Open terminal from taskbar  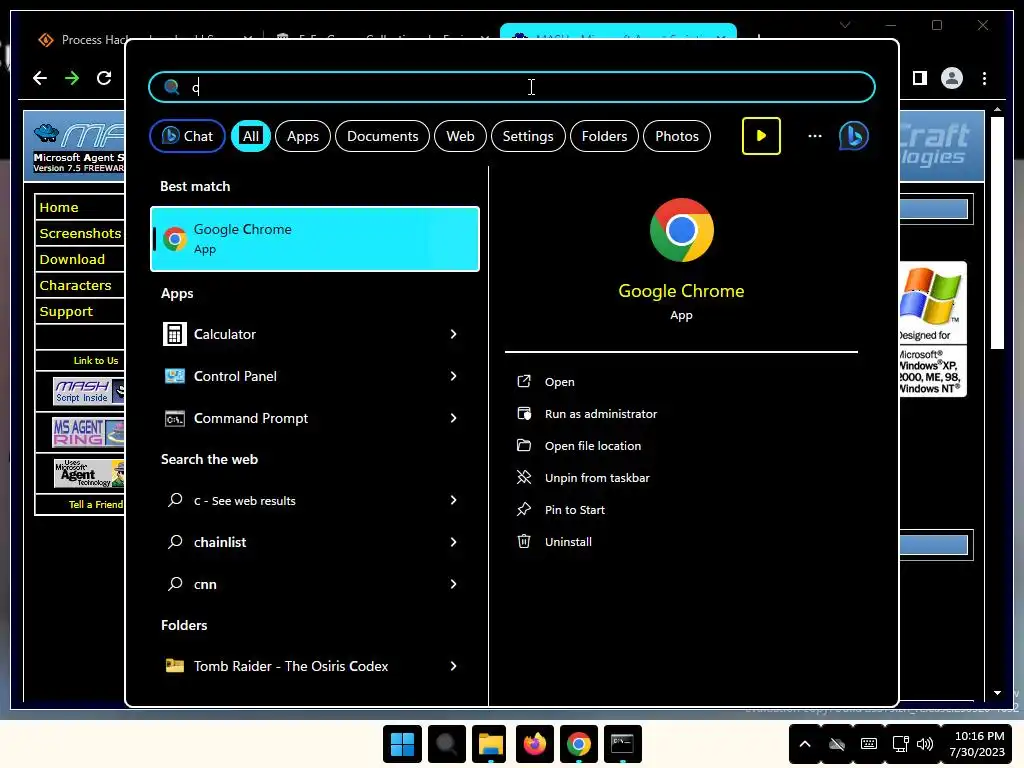[x=622, y=744]
